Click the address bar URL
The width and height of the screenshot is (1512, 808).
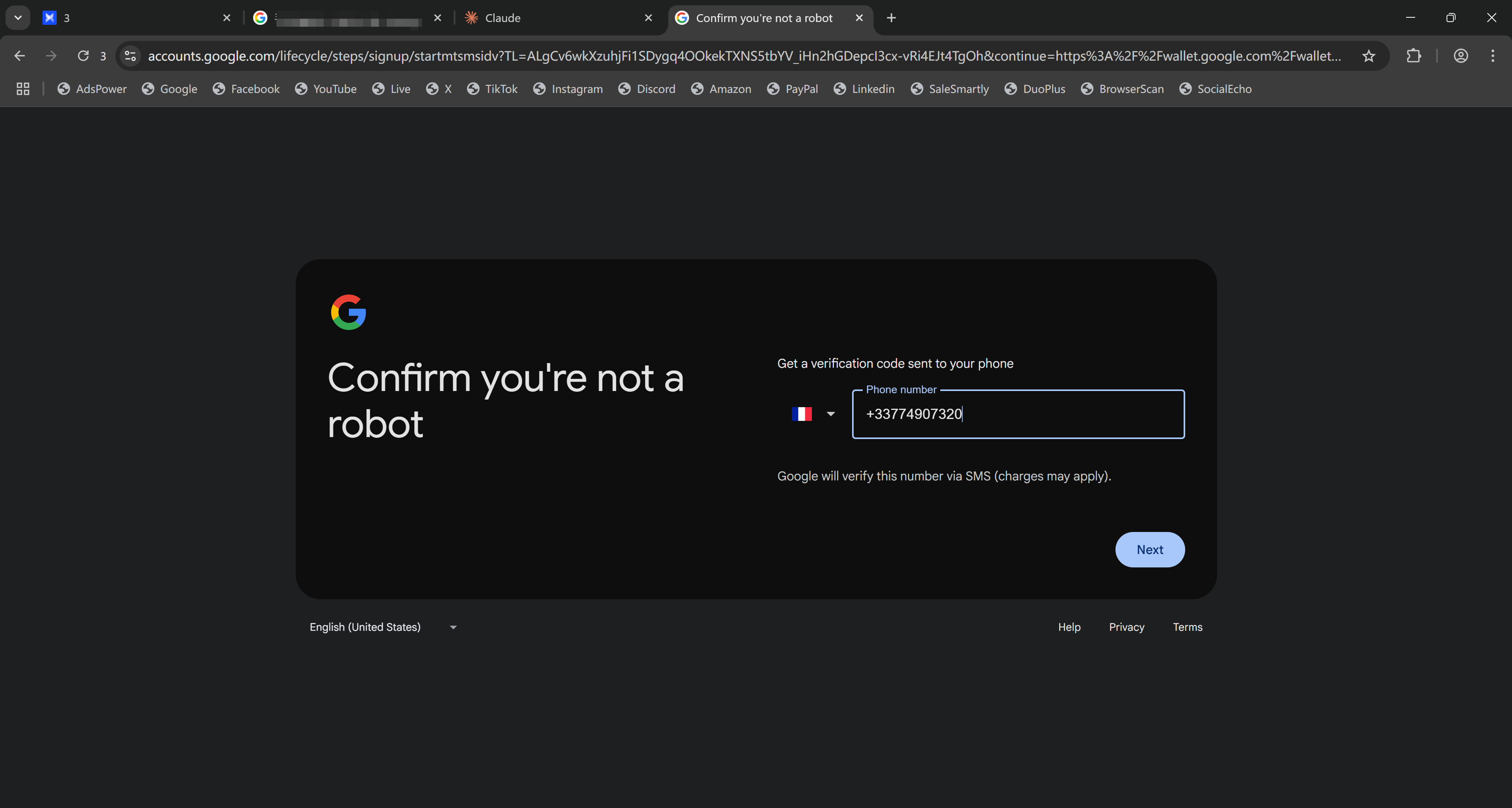pos(744,56)
